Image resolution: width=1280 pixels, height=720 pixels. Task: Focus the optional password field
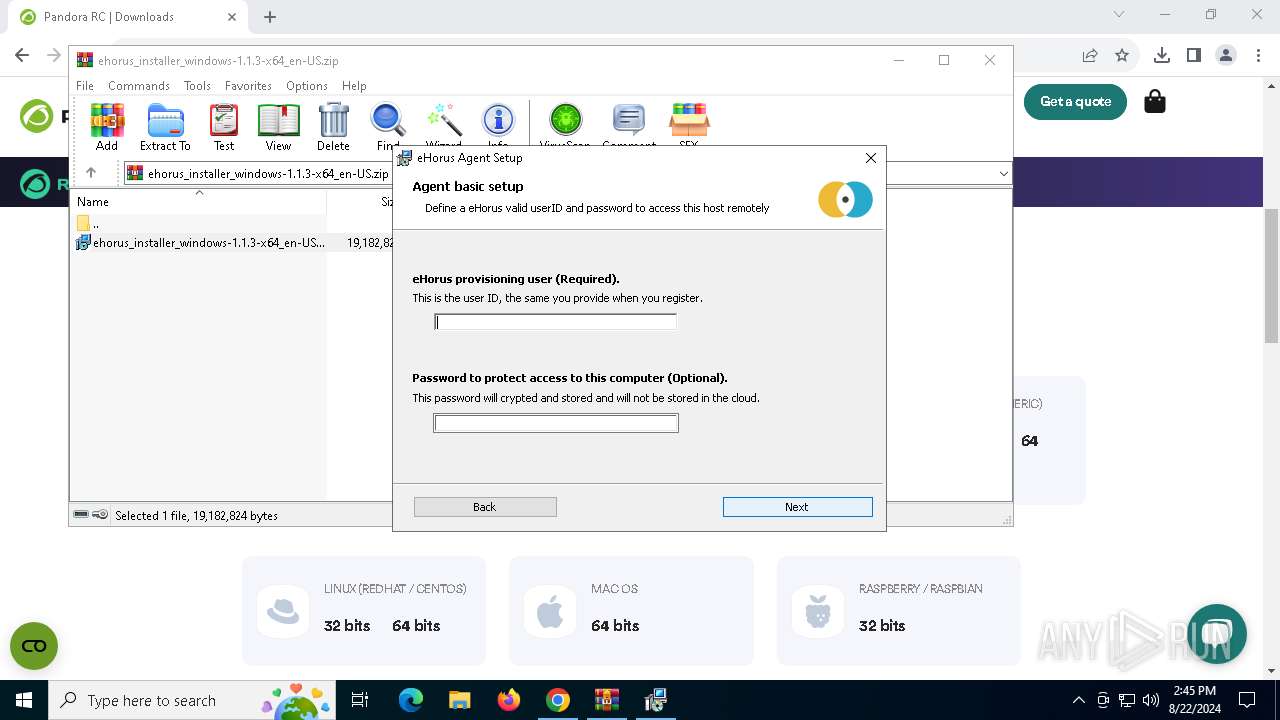coord(556,424)
